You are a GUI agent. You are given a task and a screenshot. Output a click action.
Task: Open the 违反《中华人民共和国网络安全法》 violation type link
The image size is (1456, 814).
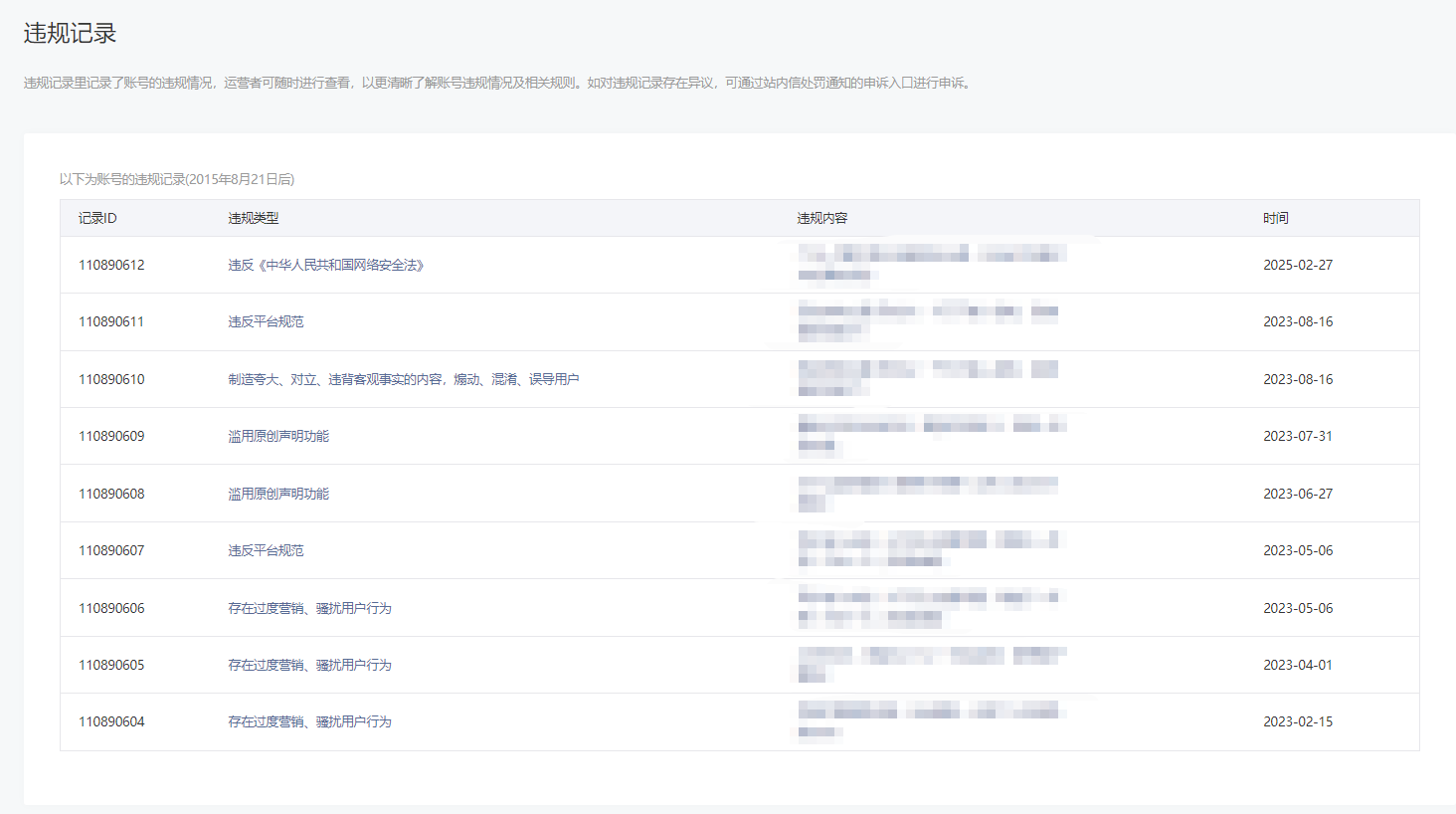(x=326, y=265)
